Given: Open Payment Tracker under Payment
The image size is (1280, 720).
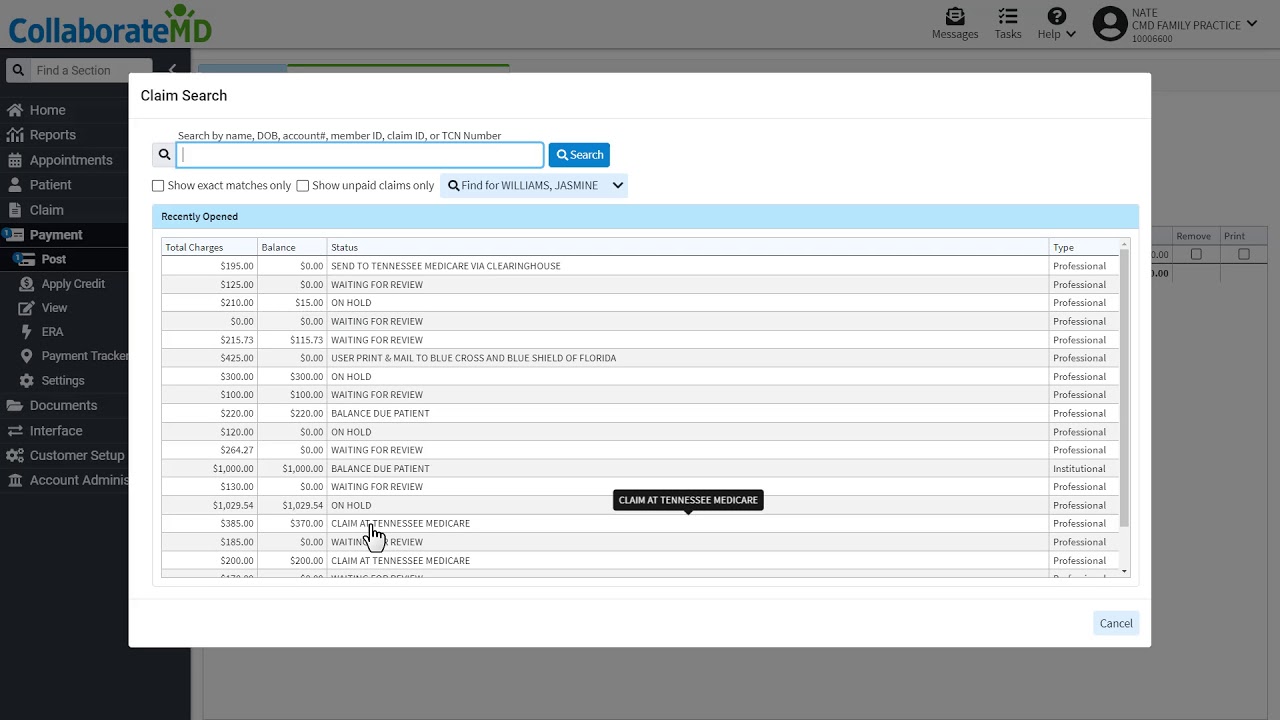Looking at the screenshot, I should click(x=85, y=356).
